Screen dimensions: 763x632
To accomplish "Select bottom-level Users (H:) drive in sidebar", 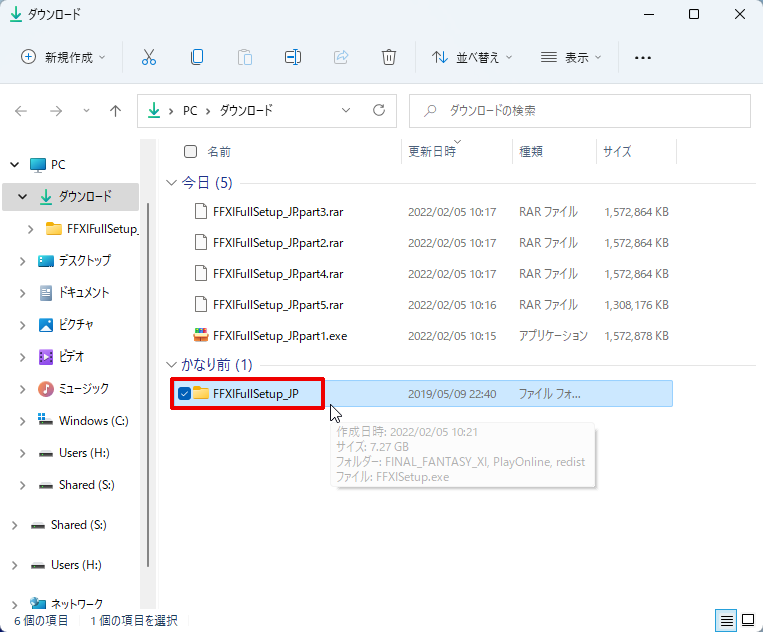I will 76,565.
